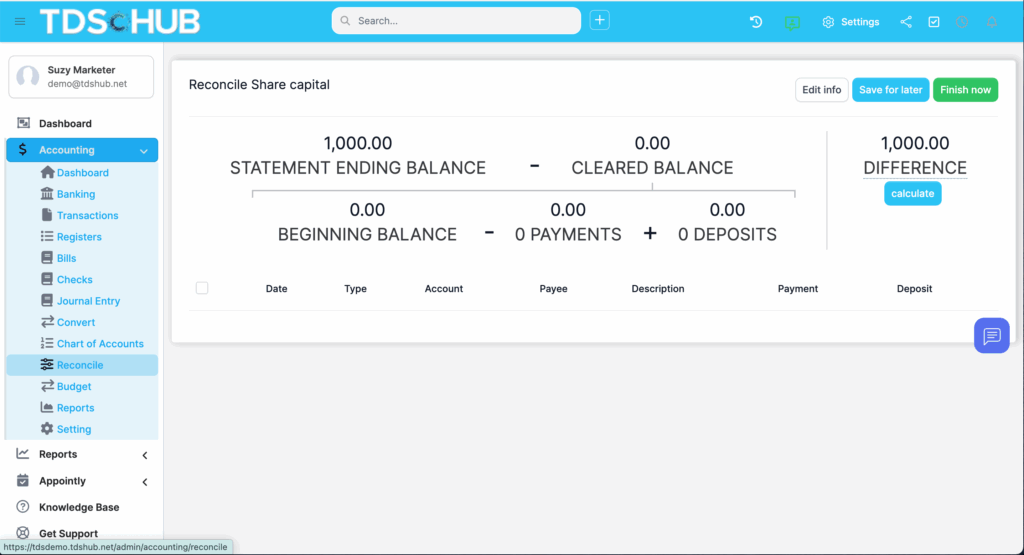Click the timer clock icon near bell
Image resolution: width=1024 pixels, height=555 pixels.
coord(962,22)
